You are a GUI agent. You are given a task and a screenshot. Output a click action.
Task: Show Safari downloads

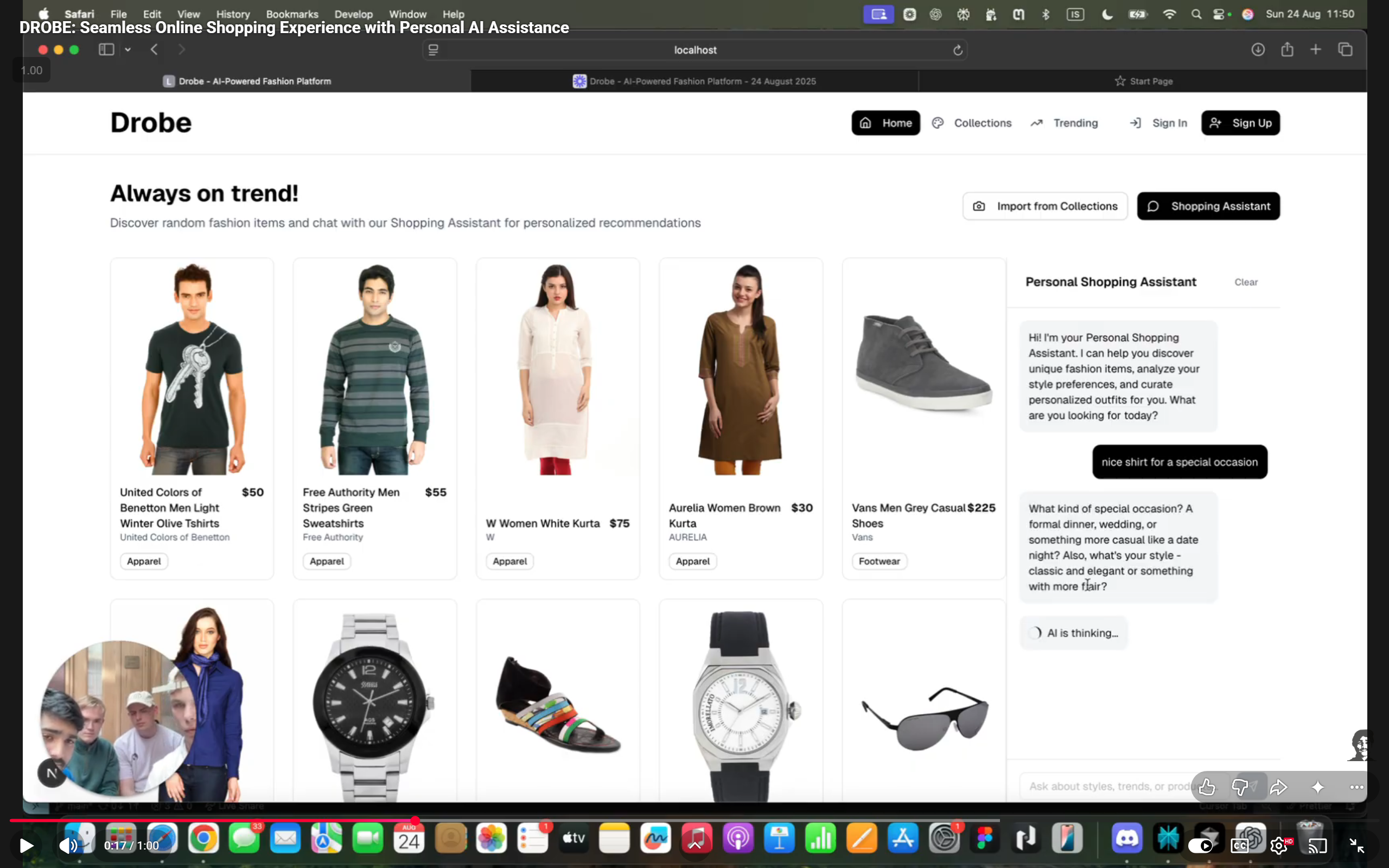(x=1258, y=50)
